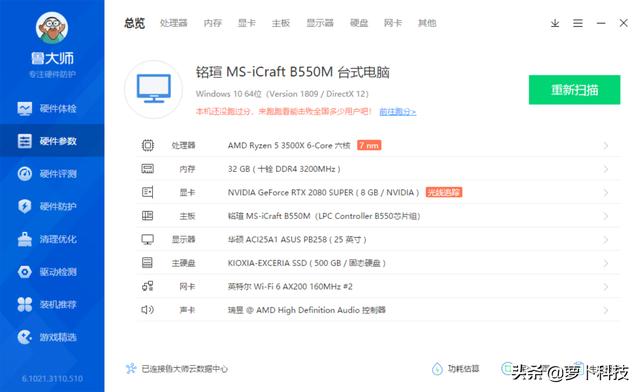The width and height of the screenshot is (640, 392).
Task: Switch to the 总览 tab
Action: (135, 23)
